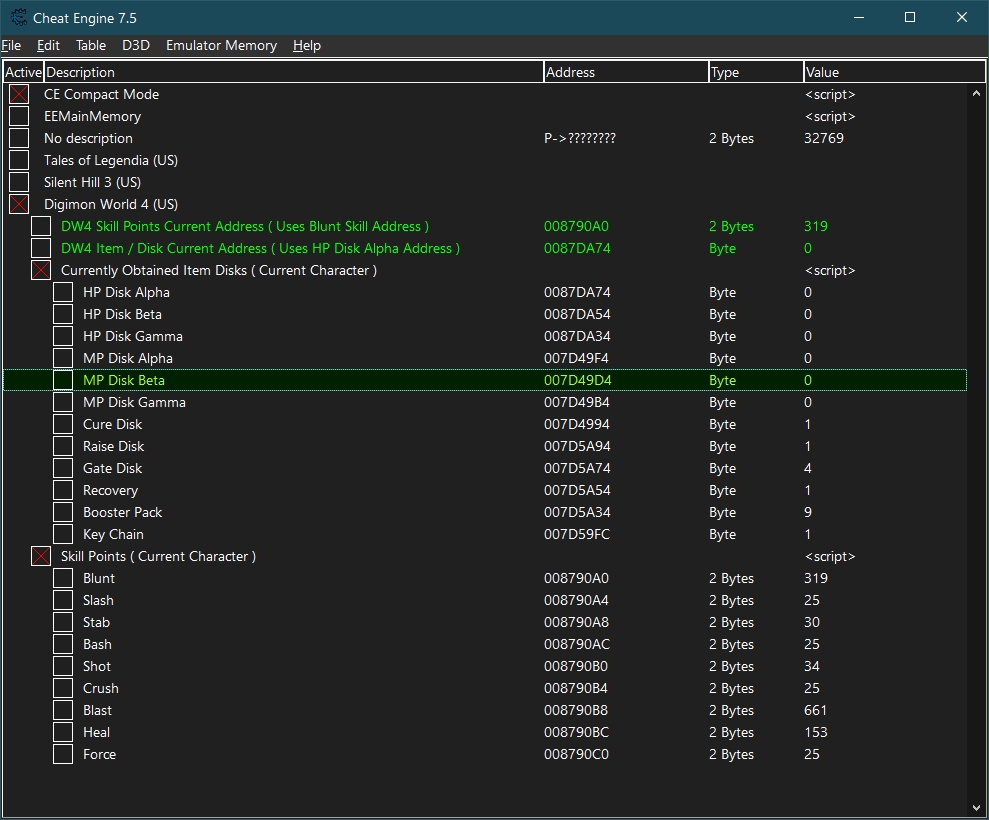Freeze the Cure Disk checkbox
The width and height of the screenshot is (989, 820).
(63, 425)
